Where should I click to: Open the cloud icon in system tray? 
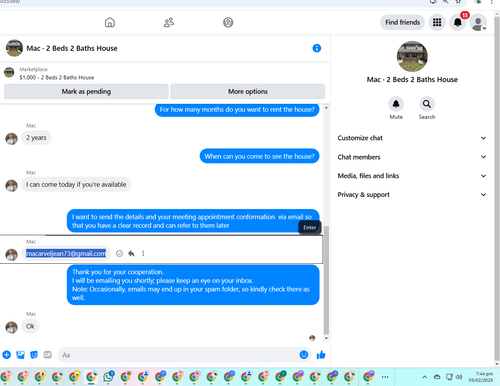coord(437,377)
